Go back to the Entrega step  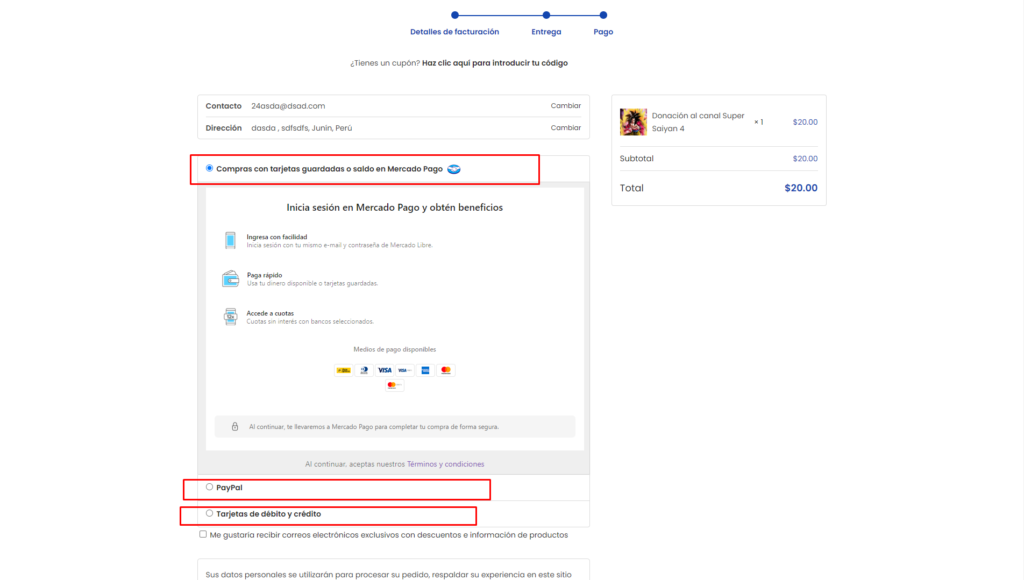click(x=546, y=15)
